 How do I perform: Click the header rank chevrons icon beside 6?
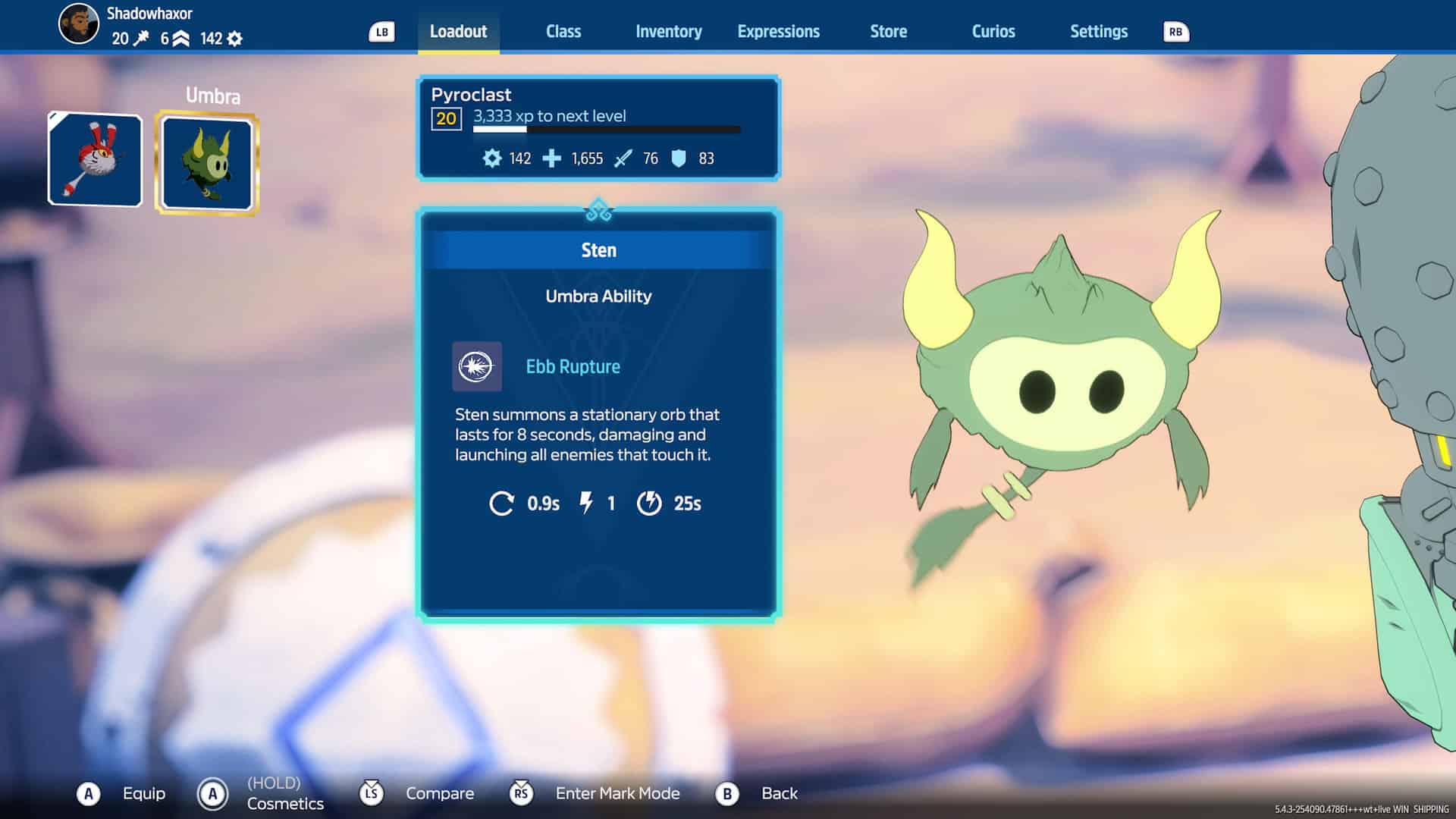(180, 39)
